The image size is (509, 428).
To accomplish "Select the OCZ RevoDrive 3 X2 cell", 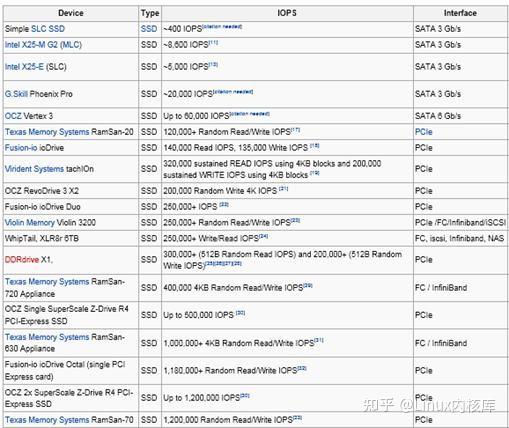I will [x=71, y=191].
